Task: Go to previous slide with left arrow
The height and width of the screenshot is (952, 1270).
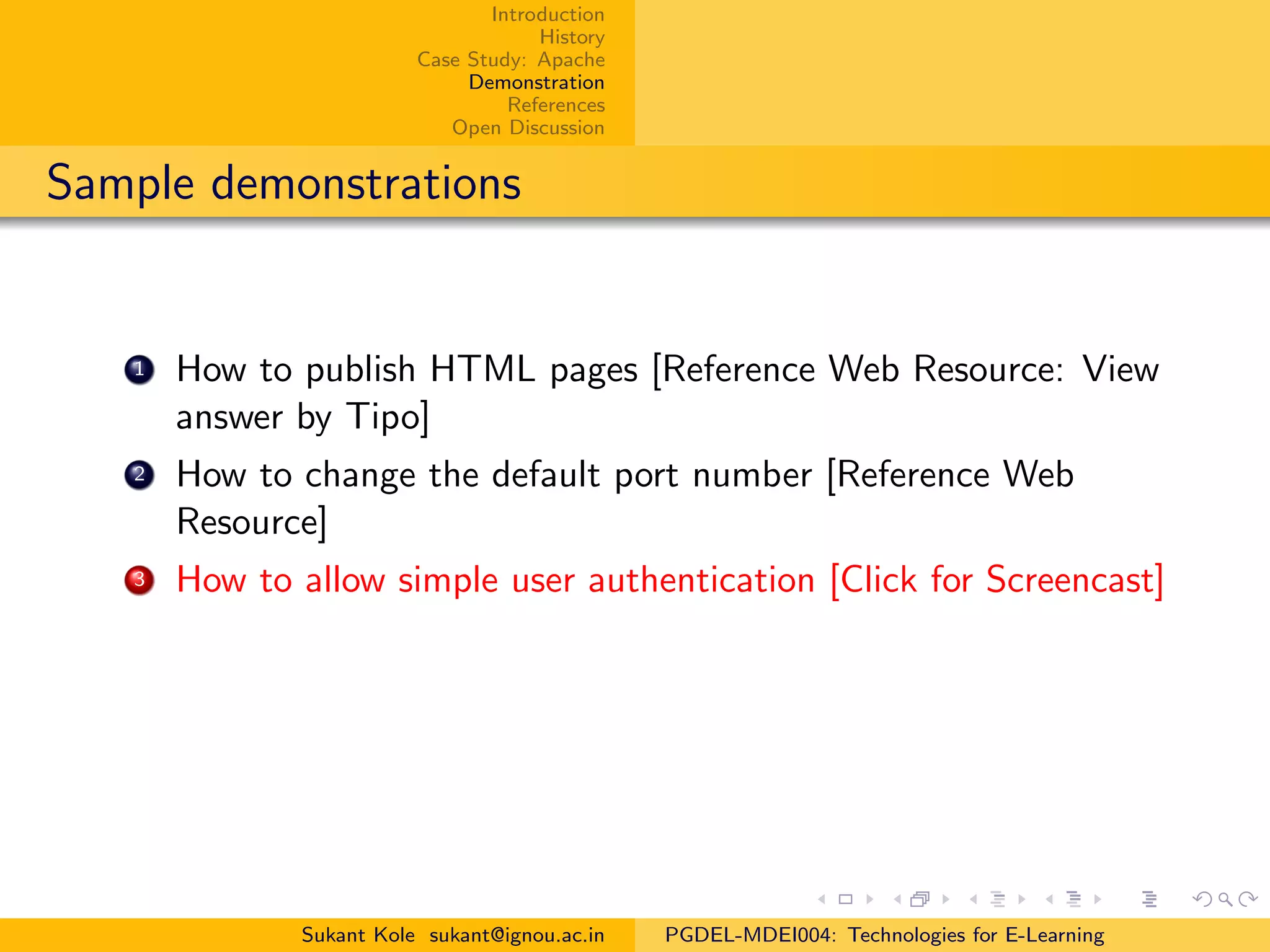Action: click(822, 899)
